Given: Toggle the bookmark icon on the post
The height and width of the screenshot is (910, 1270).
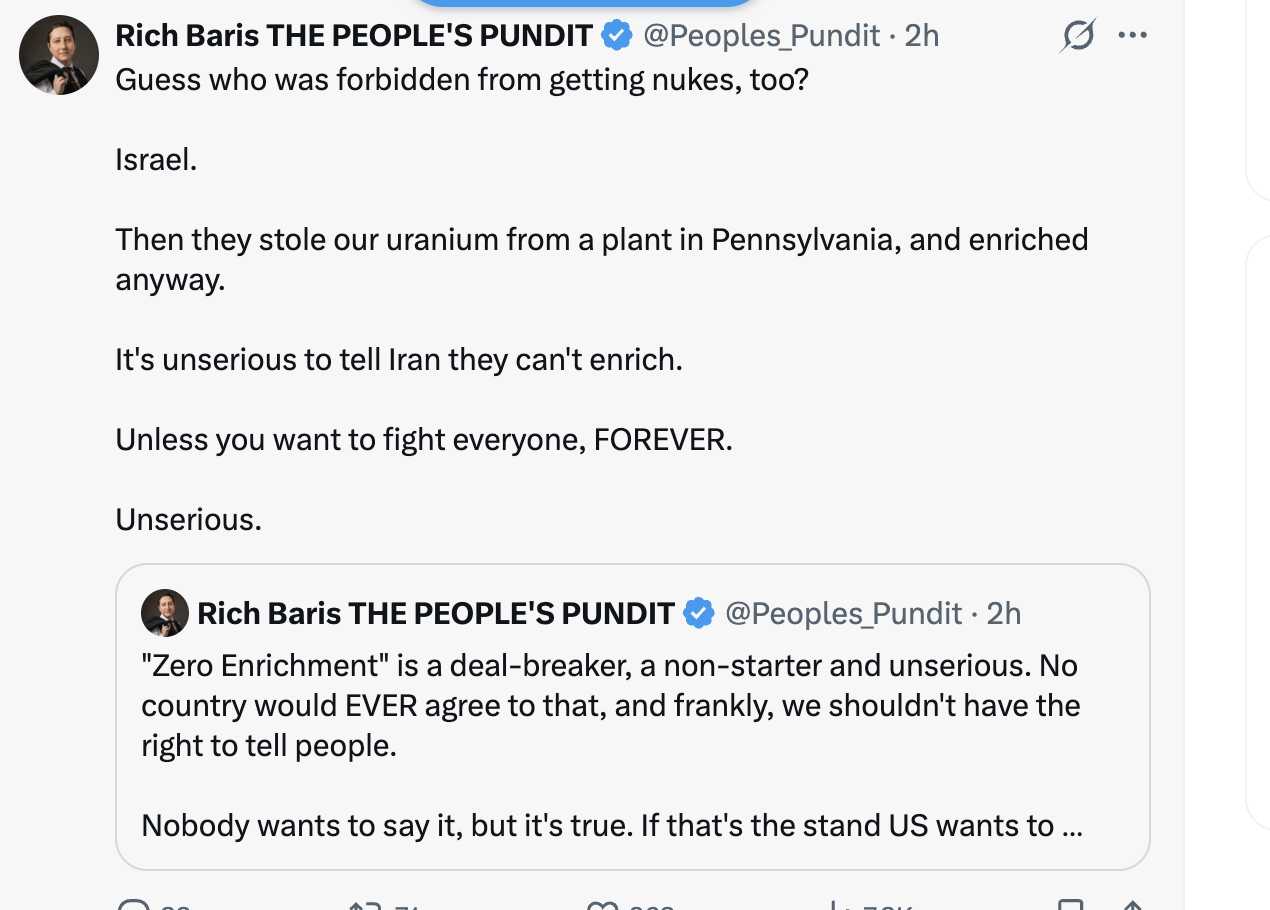Looking at the screenshot, I should pyautogui.click(x=1070, y=906).
